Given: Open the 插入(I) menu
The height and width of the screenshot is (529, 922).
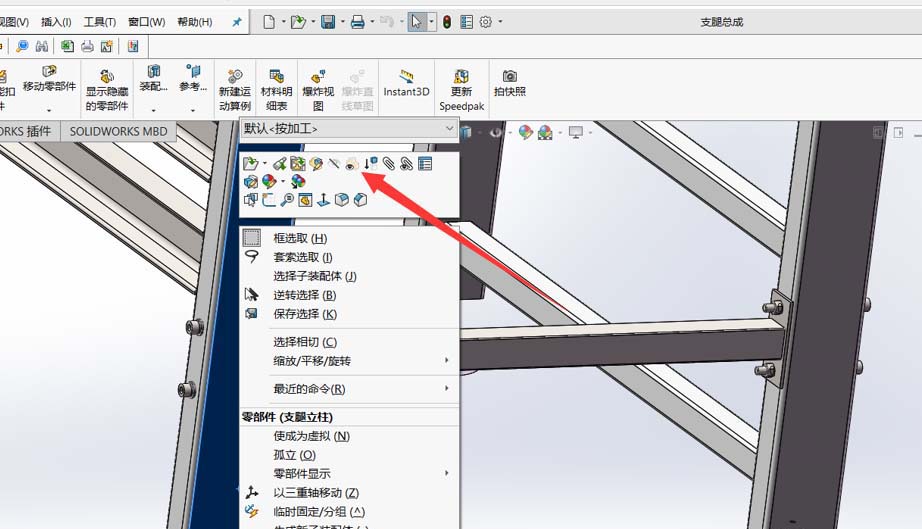Looking at the screenshot, I should click(x=56, y=22).
